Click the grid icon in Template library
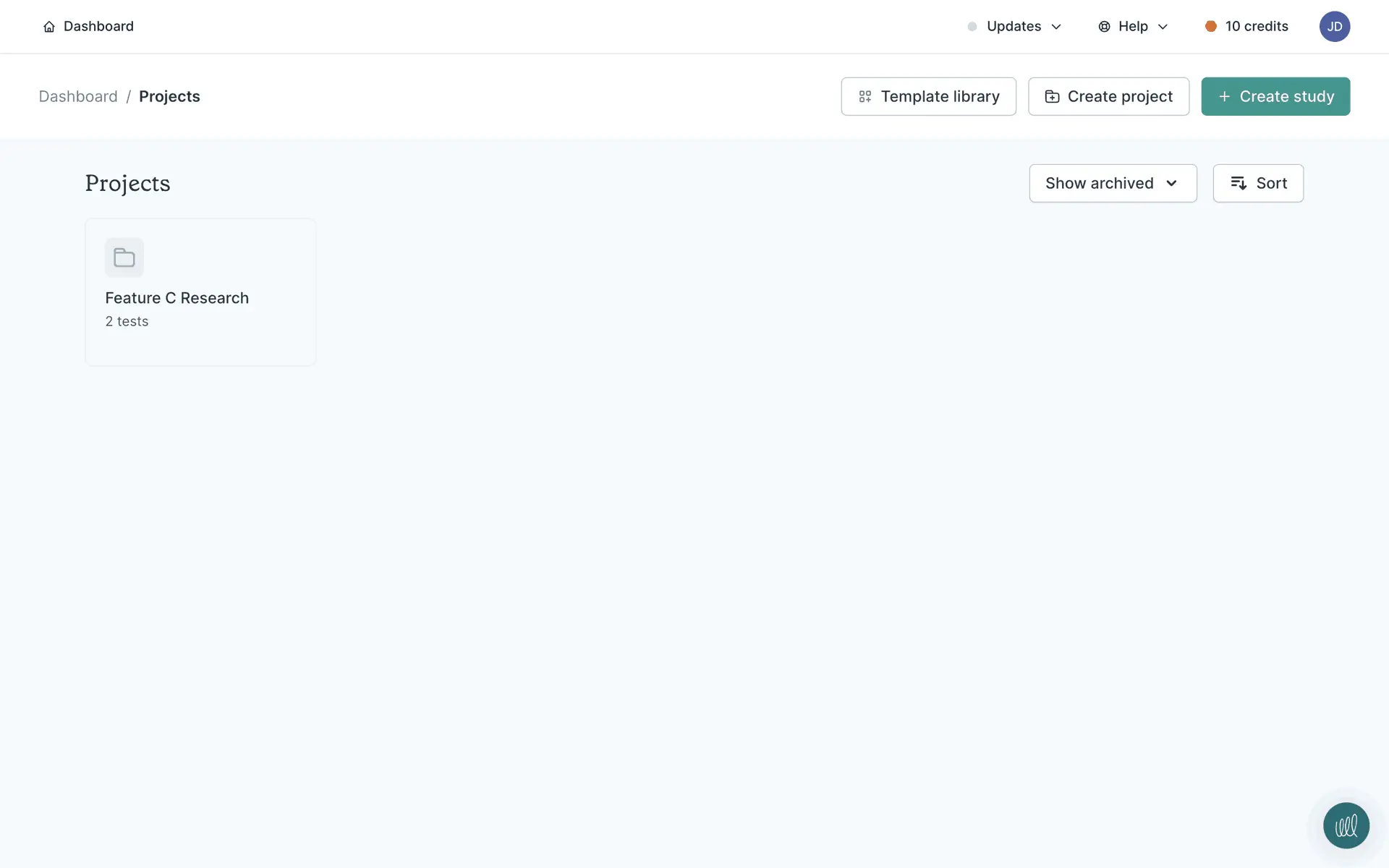This screenshot has width=1389, height=868. 865,96
